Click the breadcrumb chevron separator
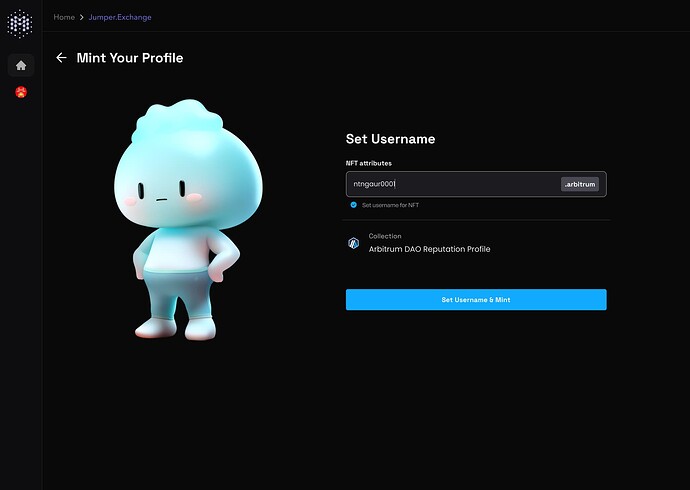 click(x=82, y=17)
